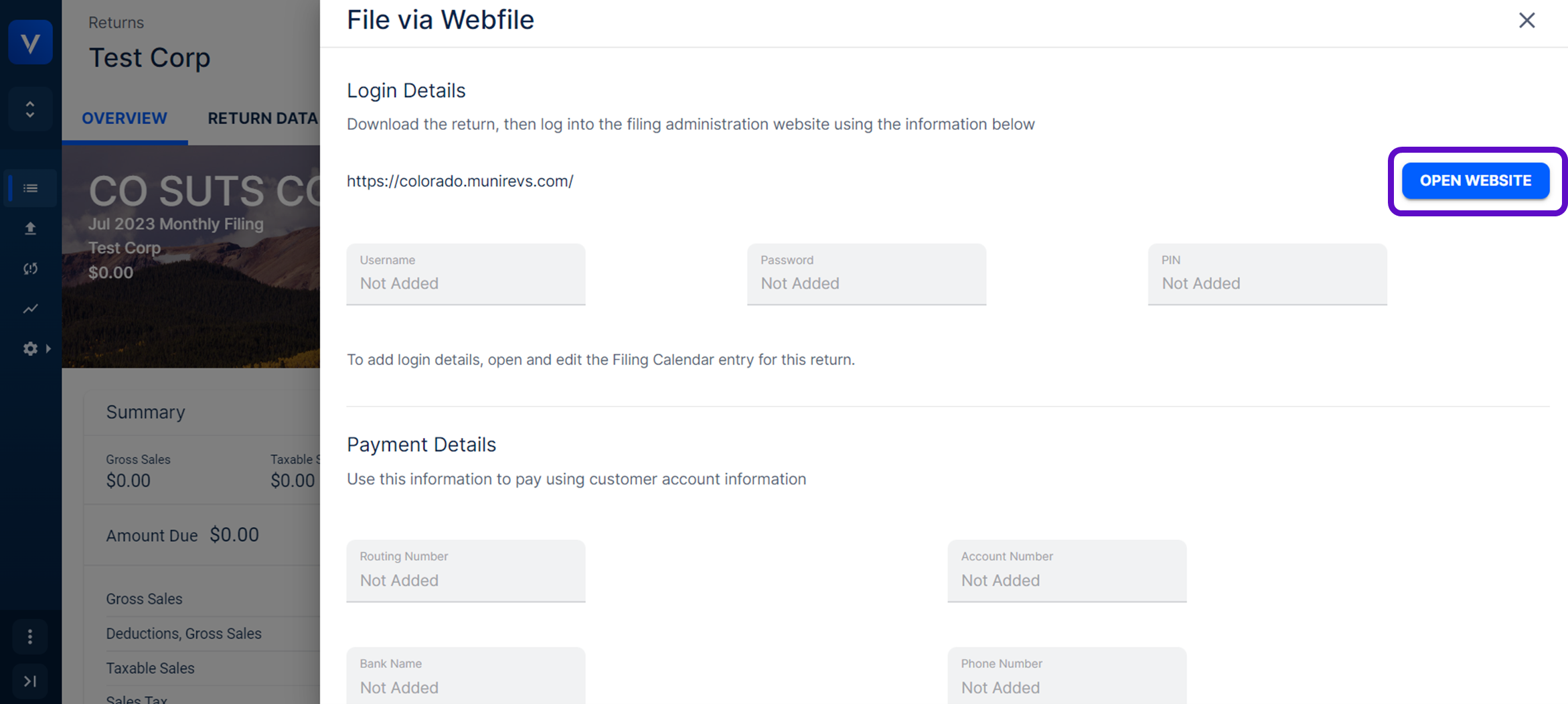Click the OPEN WEBSITE button
Image resolution: width=1568 pixels, height=704 pixels.
(x=1475, y=181)
